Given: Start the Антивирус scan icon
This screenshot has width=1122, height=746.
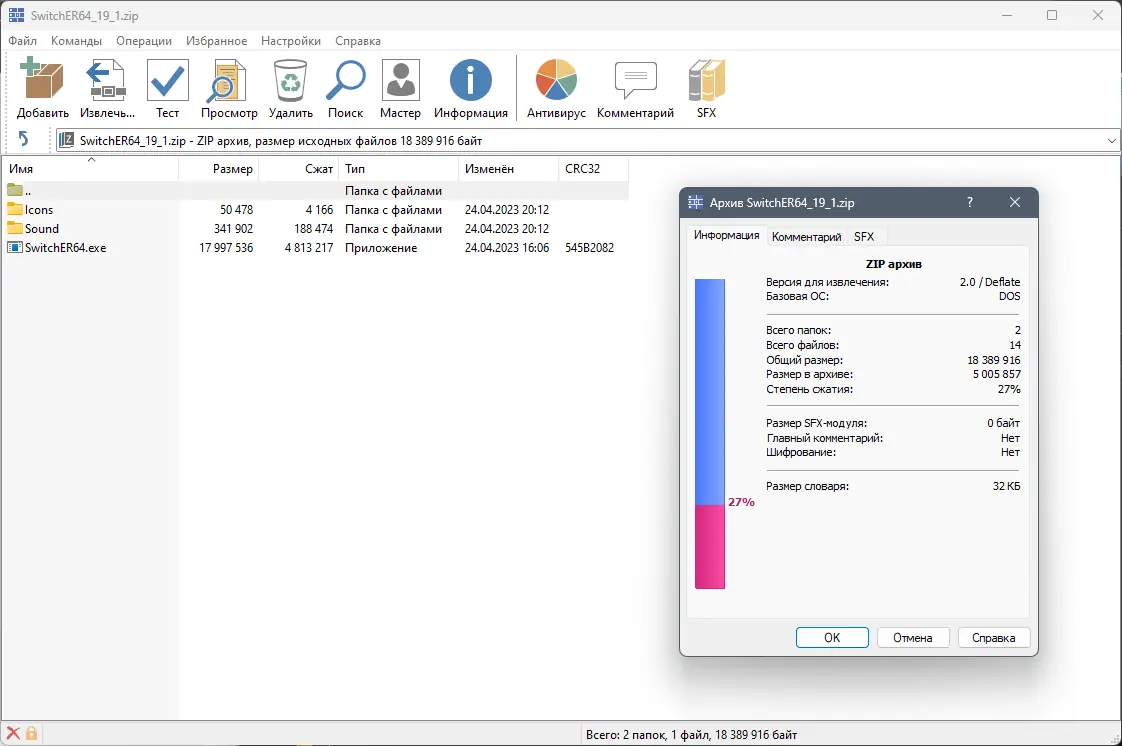Looking at the screenshot, I should pyautogui.click(x=556, y=79).
